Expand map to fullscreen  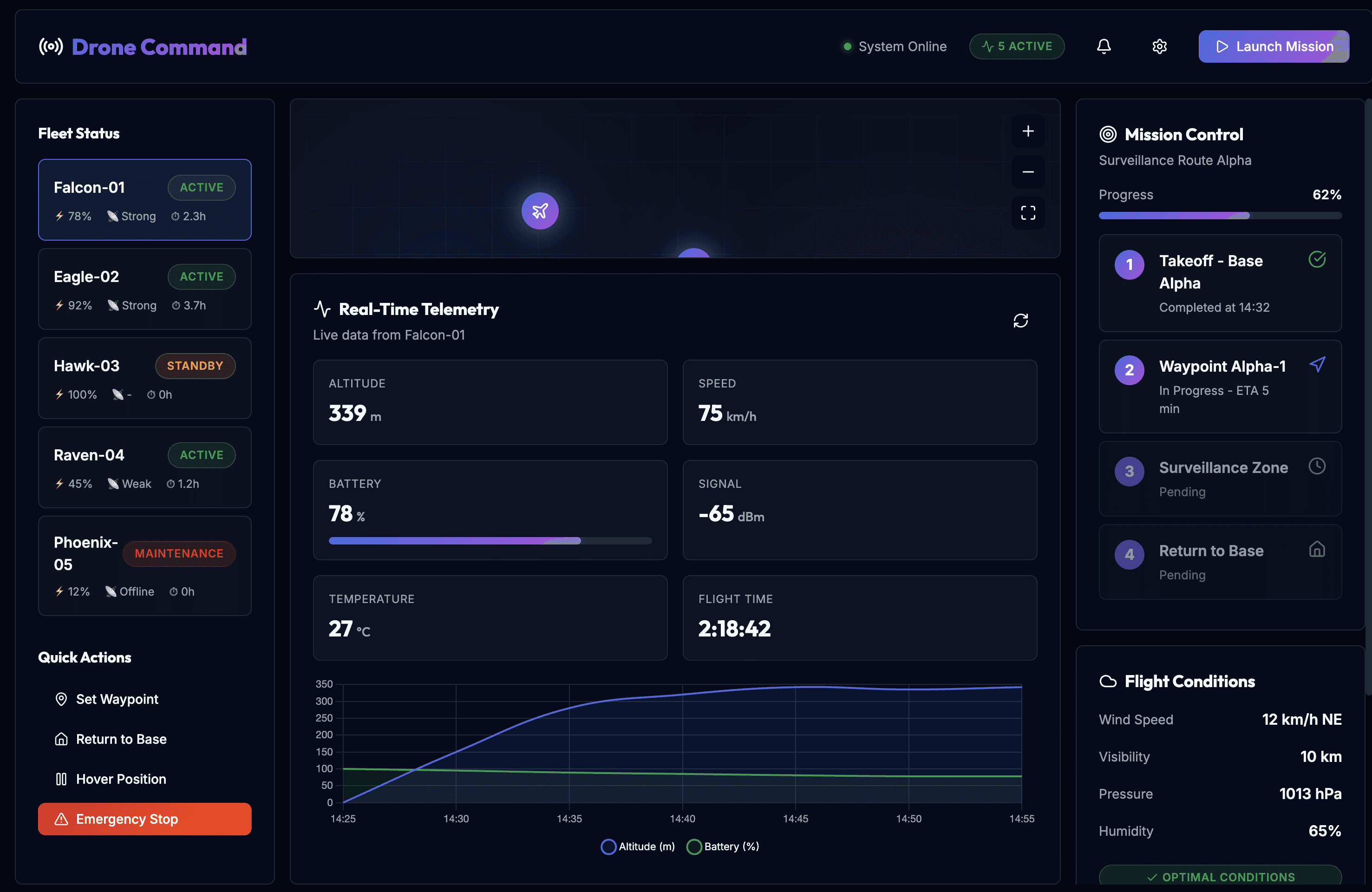point(1028,213)
